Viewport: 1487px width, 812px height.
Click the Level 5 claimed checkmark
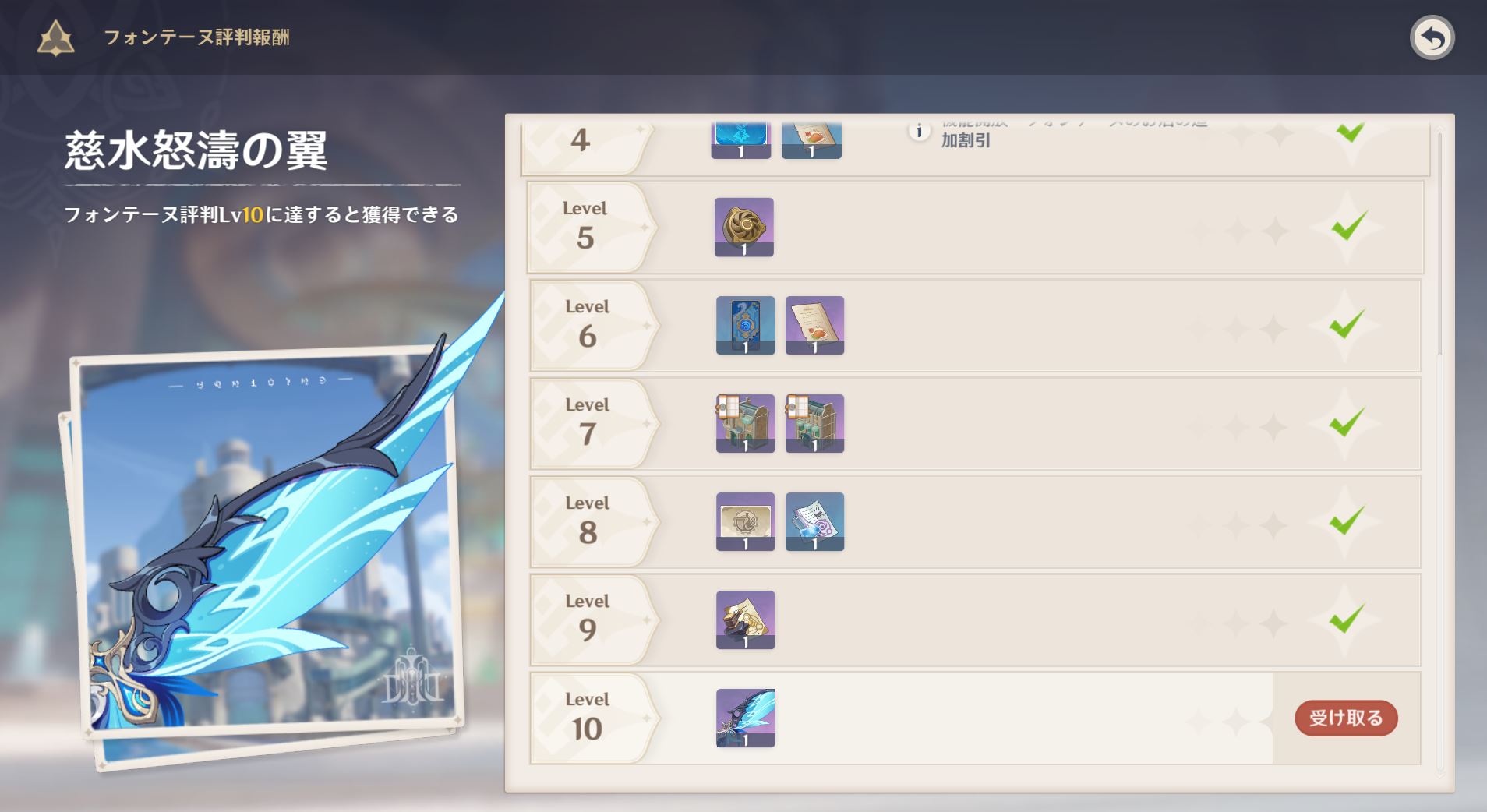[x=1349, y=227]
